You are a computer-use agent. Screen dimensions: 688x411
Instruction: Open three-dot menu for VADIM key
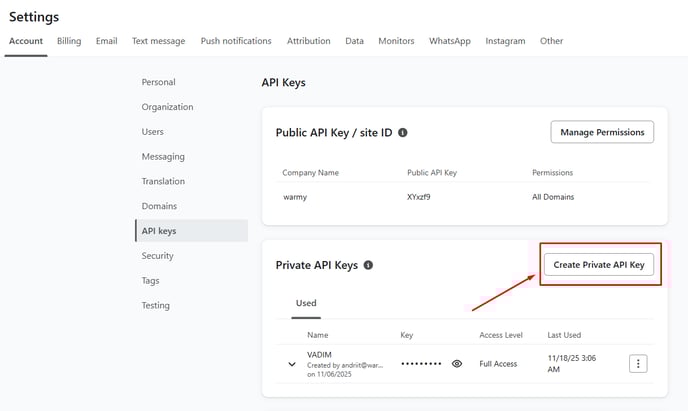(638, 364)
